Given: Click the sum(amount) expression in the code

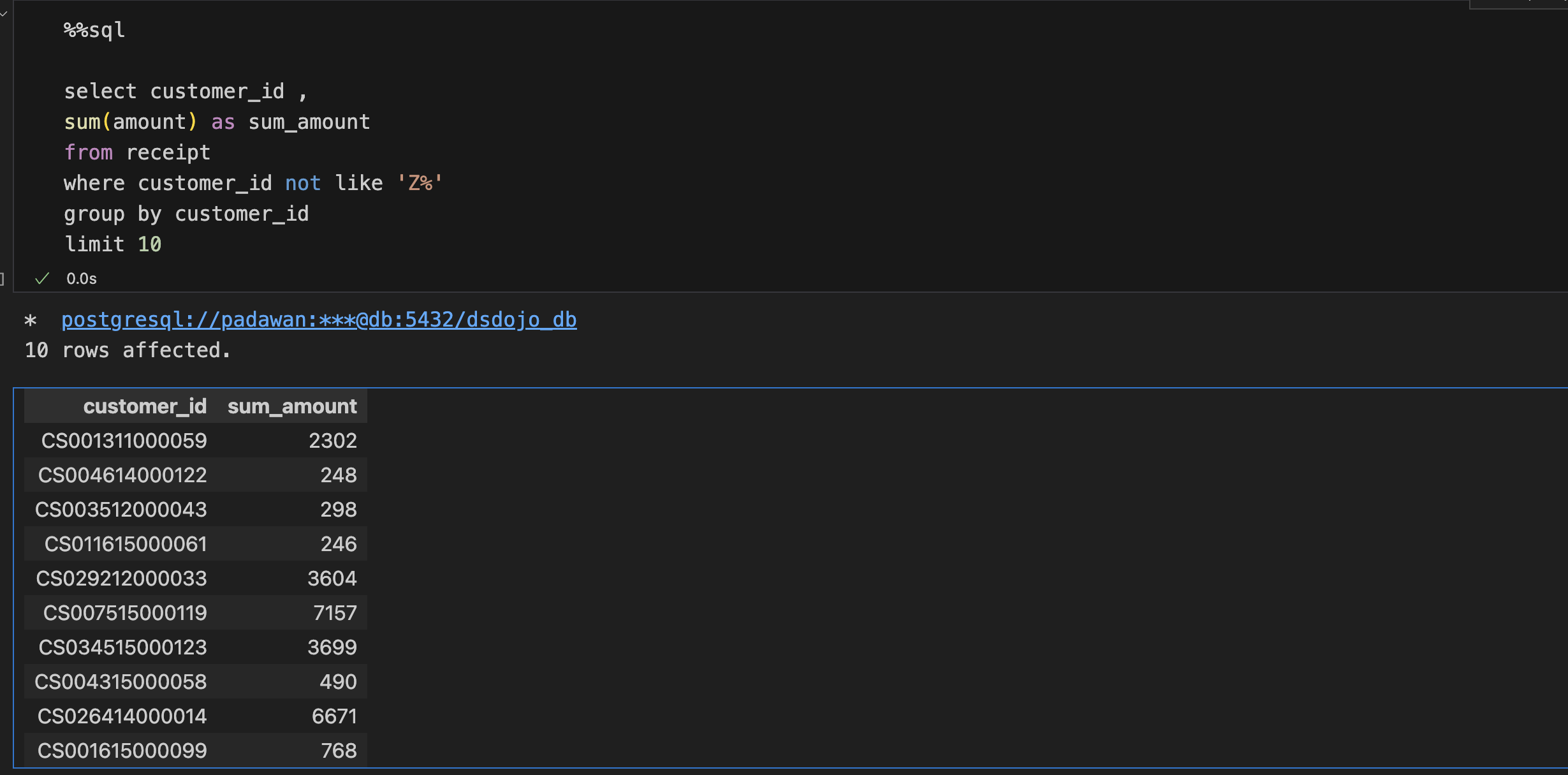Looking at the screenshot, I should (131, 122).
